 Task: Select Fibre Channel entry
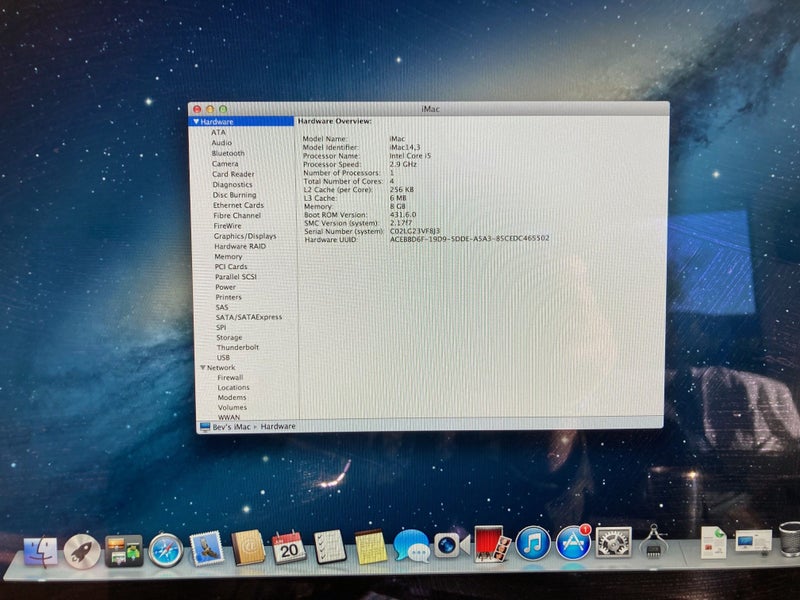point(237,215)
